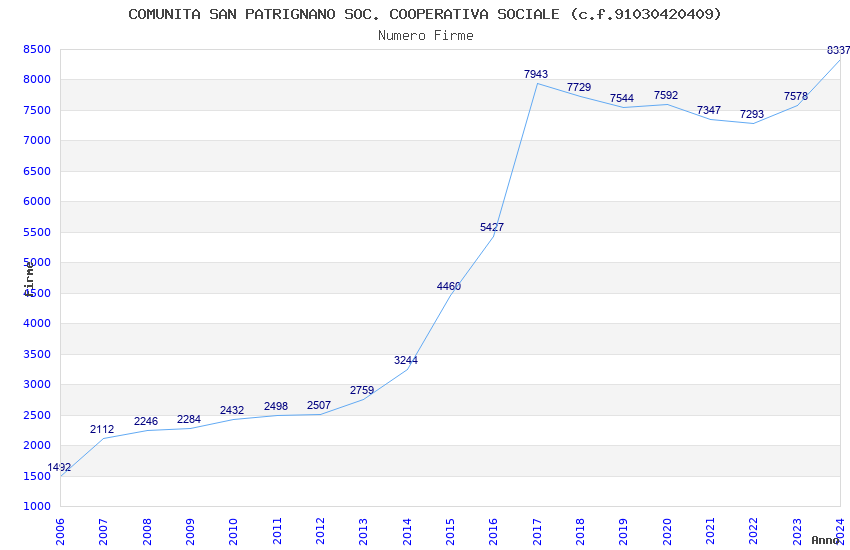Screen dimensions: 850x550
Task: Click y-axis value 5500
Action: click(x=37, y=232)
